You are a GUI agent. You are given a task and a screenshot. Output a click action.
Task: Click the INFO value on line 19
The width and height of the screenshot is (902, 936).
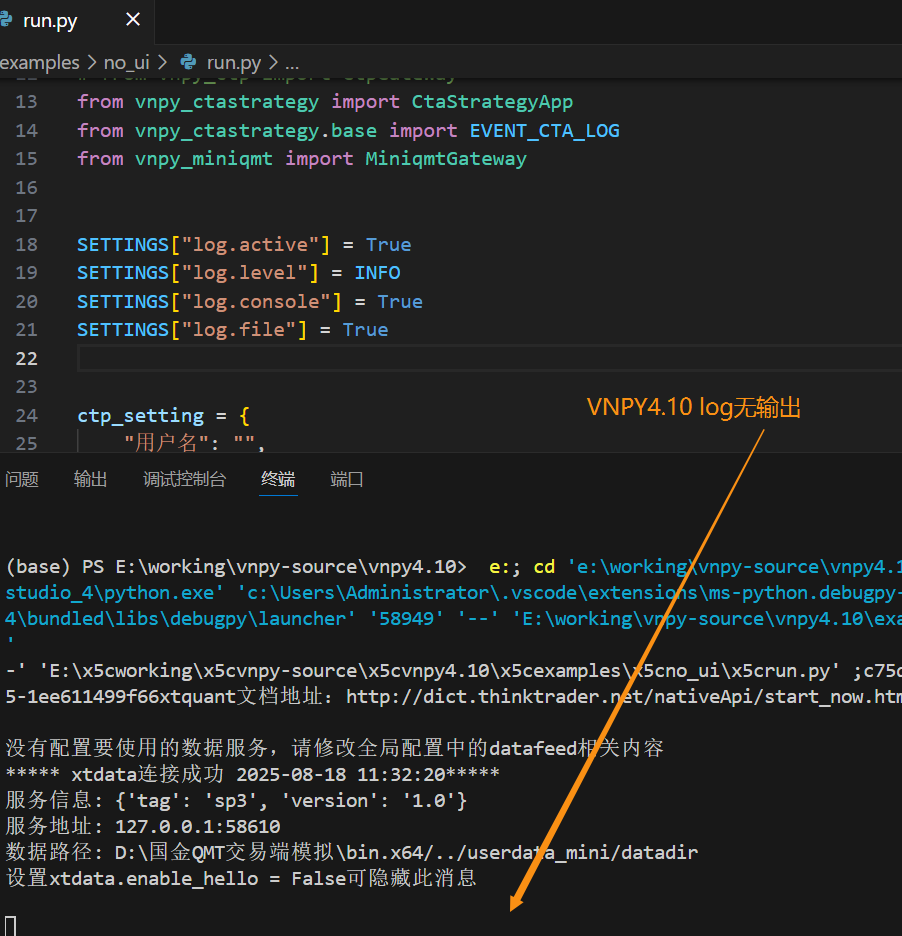tap(377, 273)
